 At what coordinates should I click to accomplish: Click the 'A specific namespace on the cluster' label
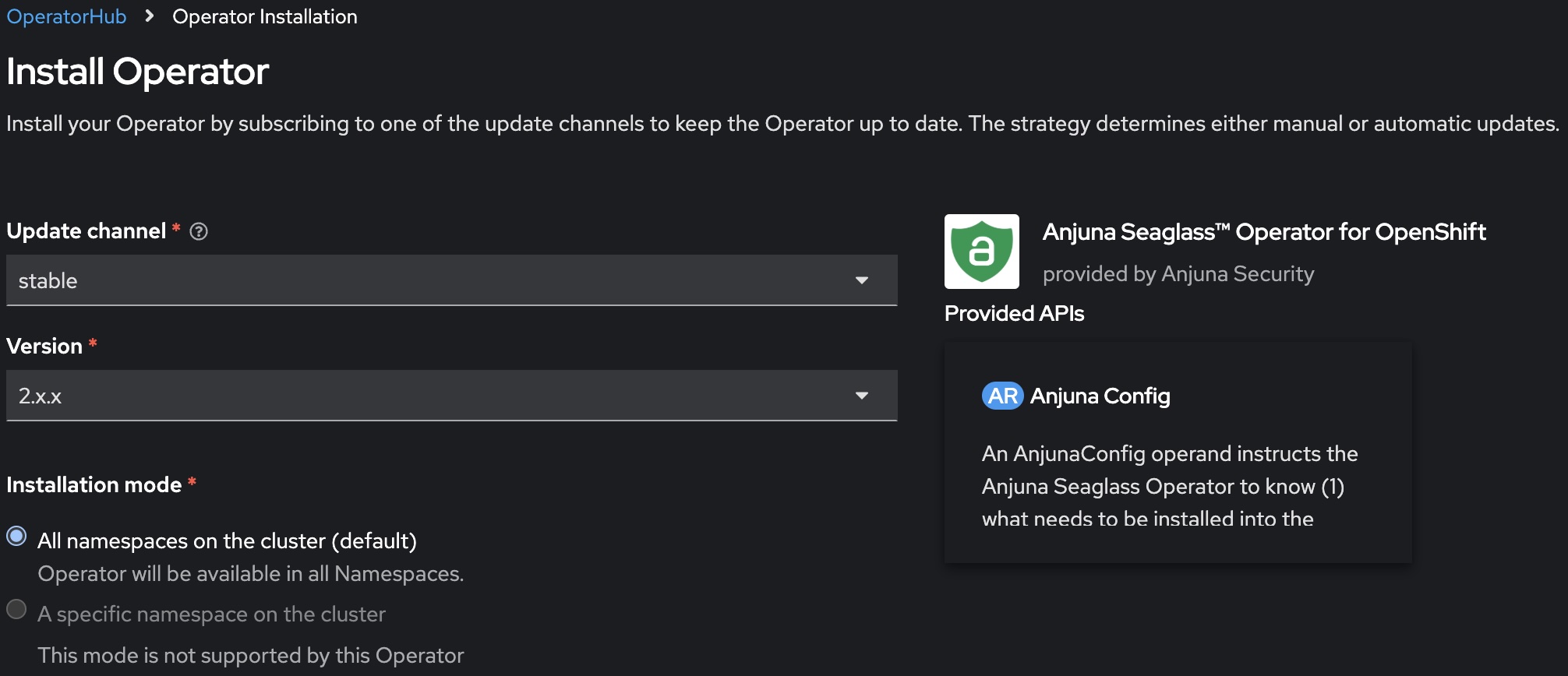click(211, 614)
